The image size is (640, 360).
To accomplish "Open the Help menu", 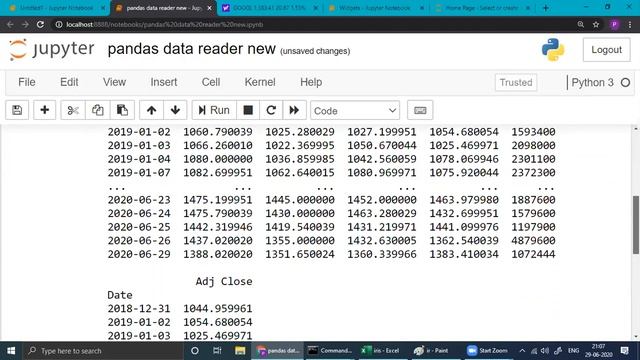I will [x=311, y=82].
